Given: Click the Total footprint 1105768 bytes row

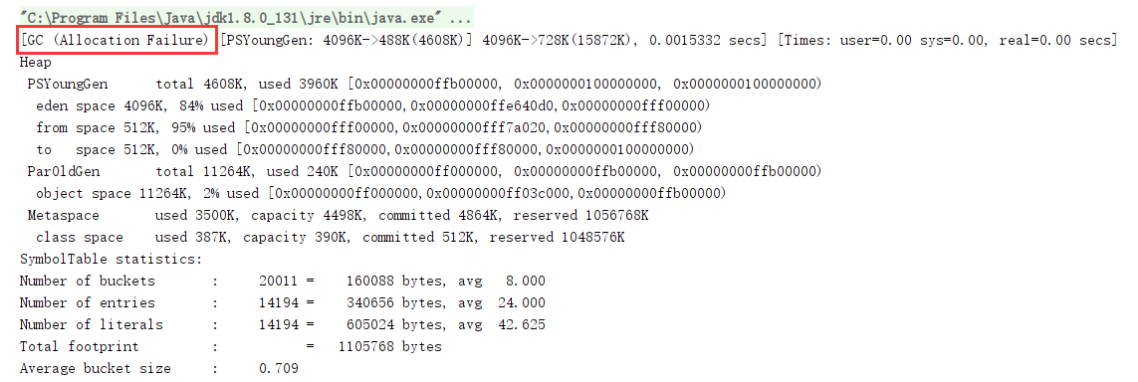Looking at the screenshot, I should click(230, 346).
